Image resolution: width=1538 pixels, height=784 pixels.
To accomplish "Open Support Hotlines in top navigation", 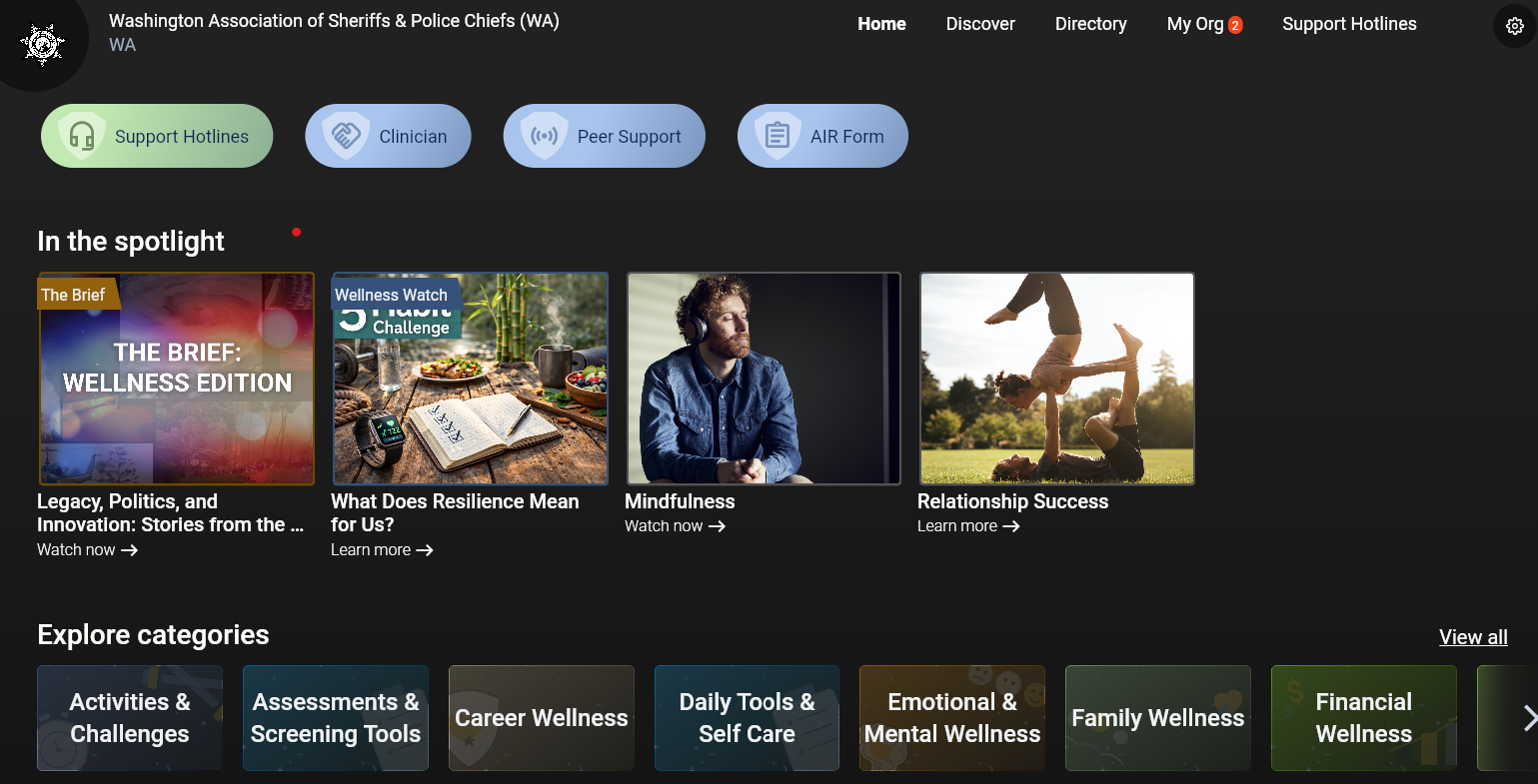I will tap(1348, 24).
